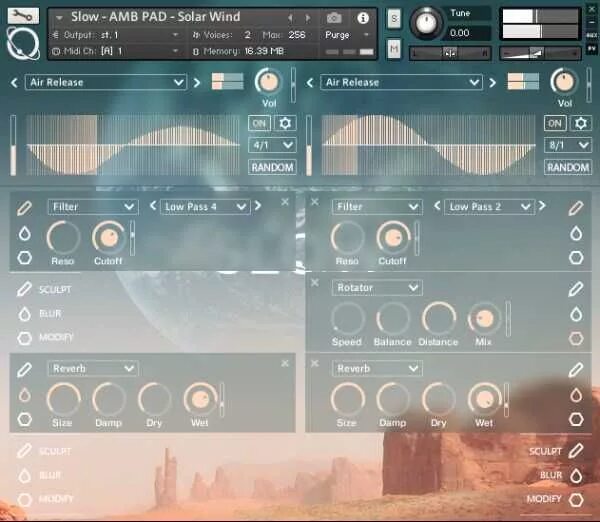Open the 4/1 rate dropdown
This screenshot has height=522, width=600.
pyautogui.click(x=272, y=145)
